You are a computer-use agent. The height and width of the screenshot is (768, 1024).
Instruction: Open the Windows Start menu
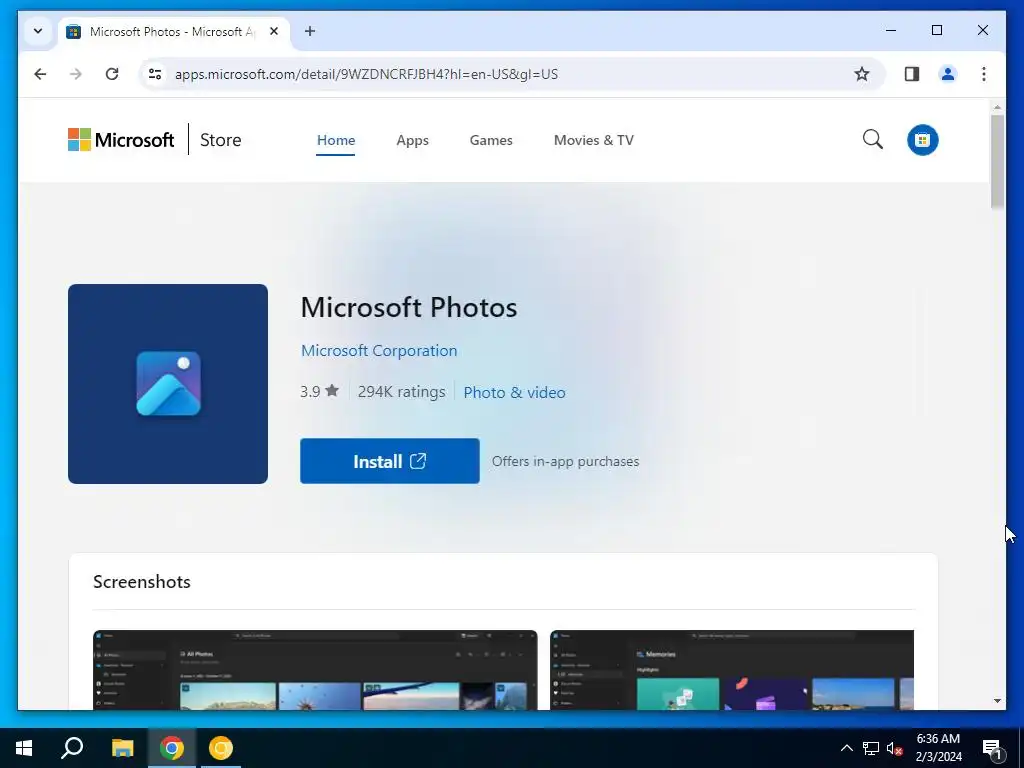[x=24, y=748]
